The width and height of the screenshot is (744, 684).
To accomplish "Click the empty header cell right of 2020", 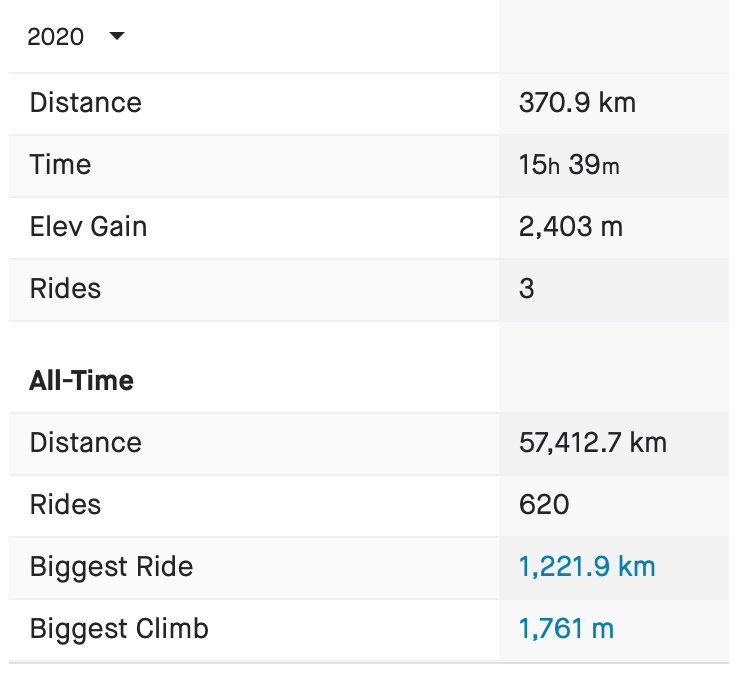I will (614, 37).
